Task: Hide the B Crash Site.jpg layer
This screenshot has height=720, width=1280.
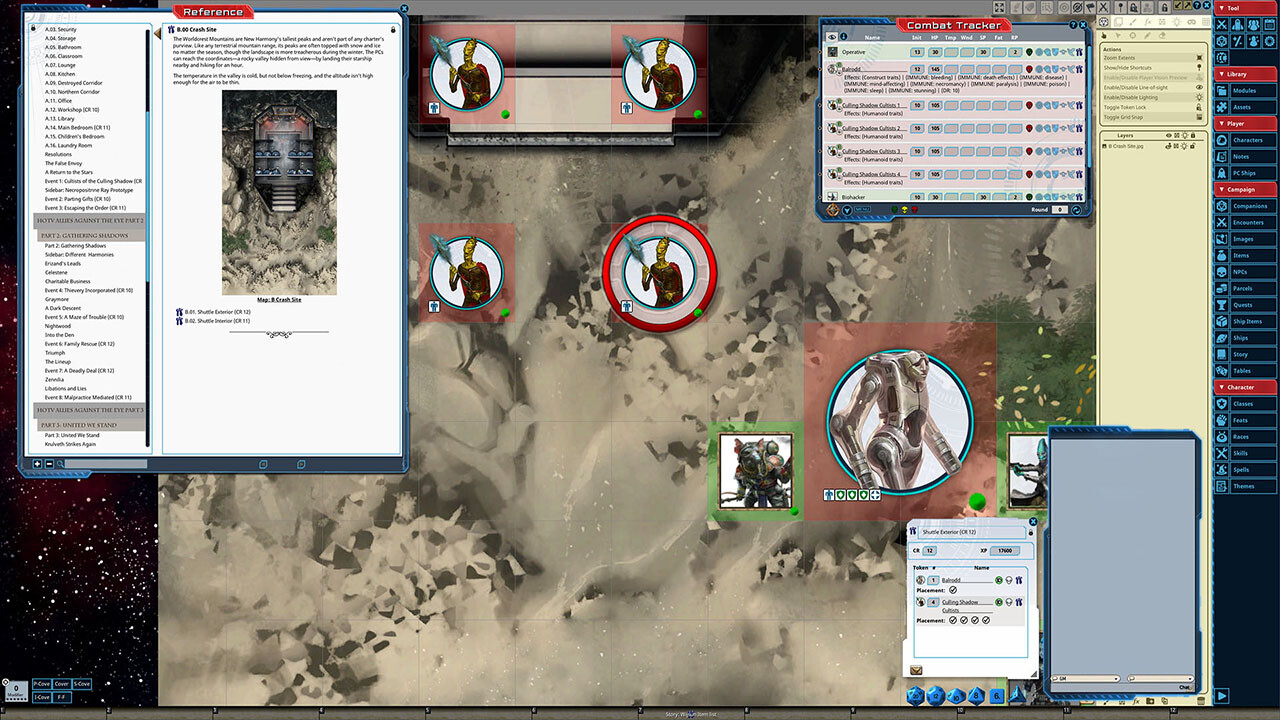Action: (x=1168, y=146)
